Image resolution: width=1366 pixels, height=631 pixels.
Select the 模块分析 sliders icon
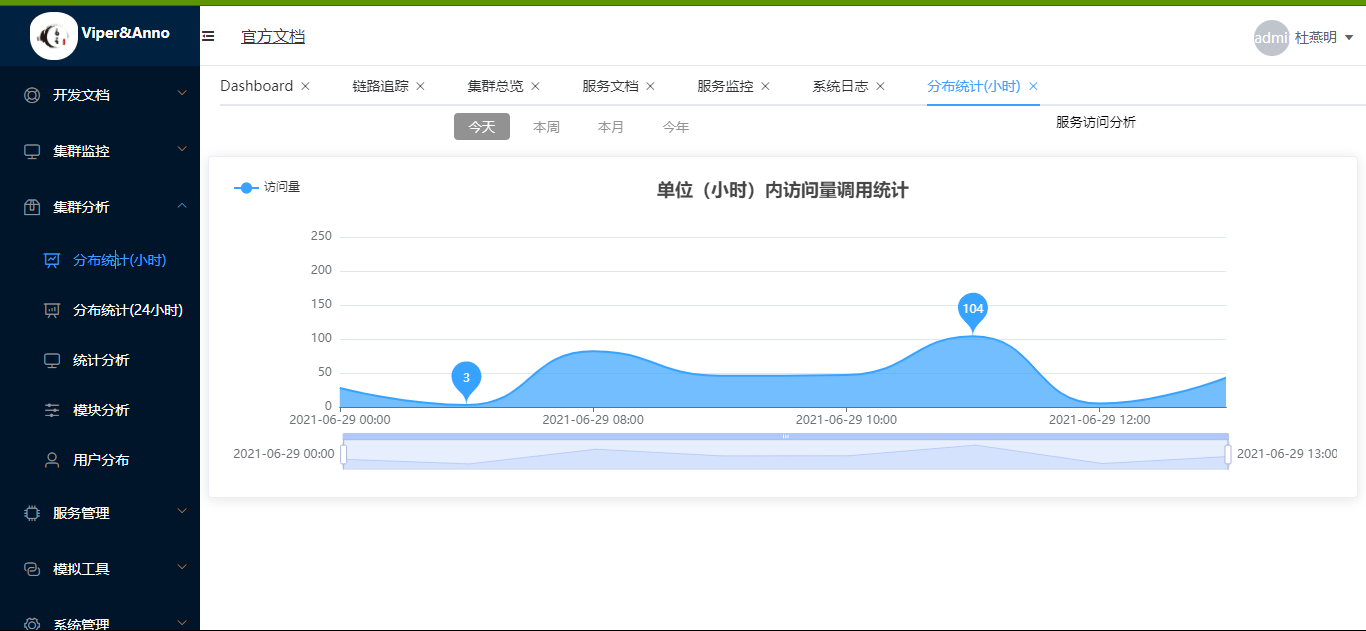click(52, 409)
